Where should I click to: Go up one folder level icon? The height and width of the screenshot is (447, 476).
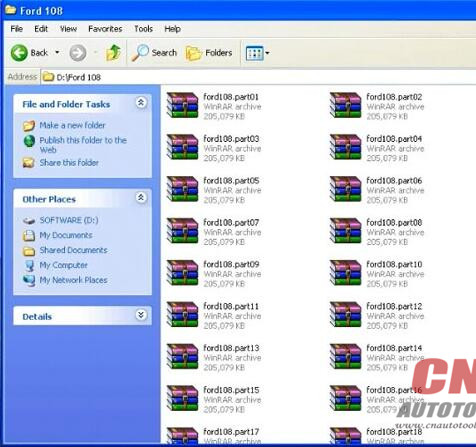click(x=113, y=53)
